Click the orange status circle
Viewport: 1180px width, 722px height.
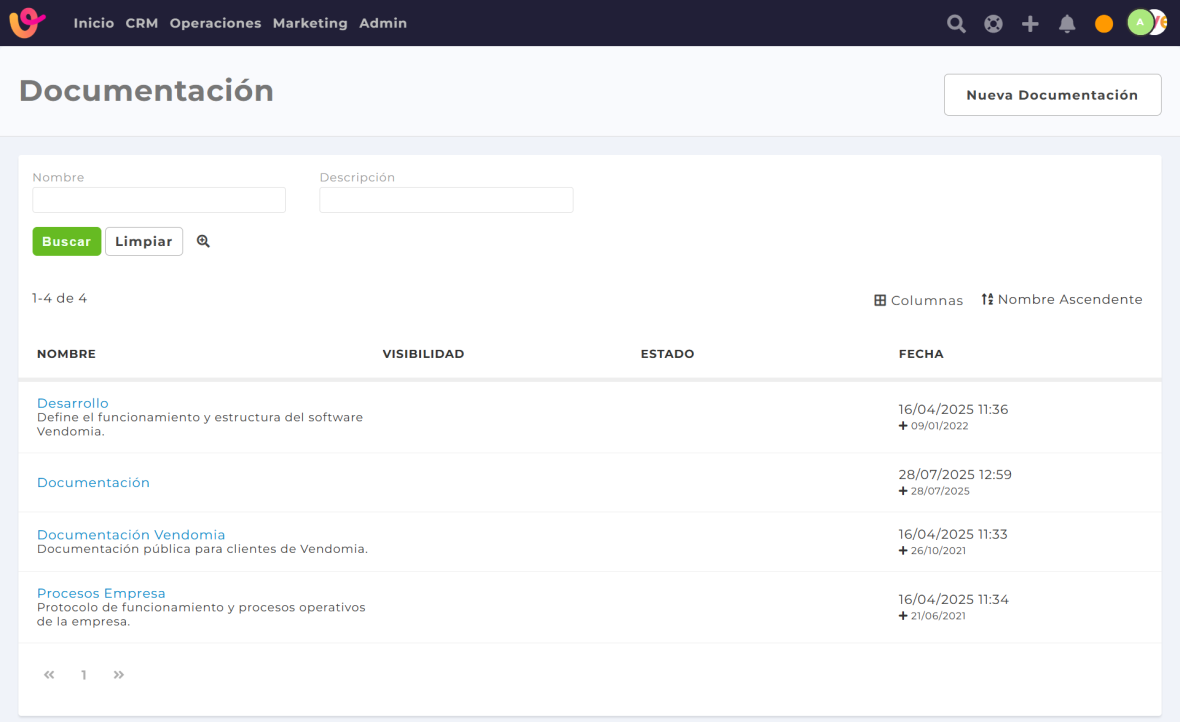[1104, 24]
